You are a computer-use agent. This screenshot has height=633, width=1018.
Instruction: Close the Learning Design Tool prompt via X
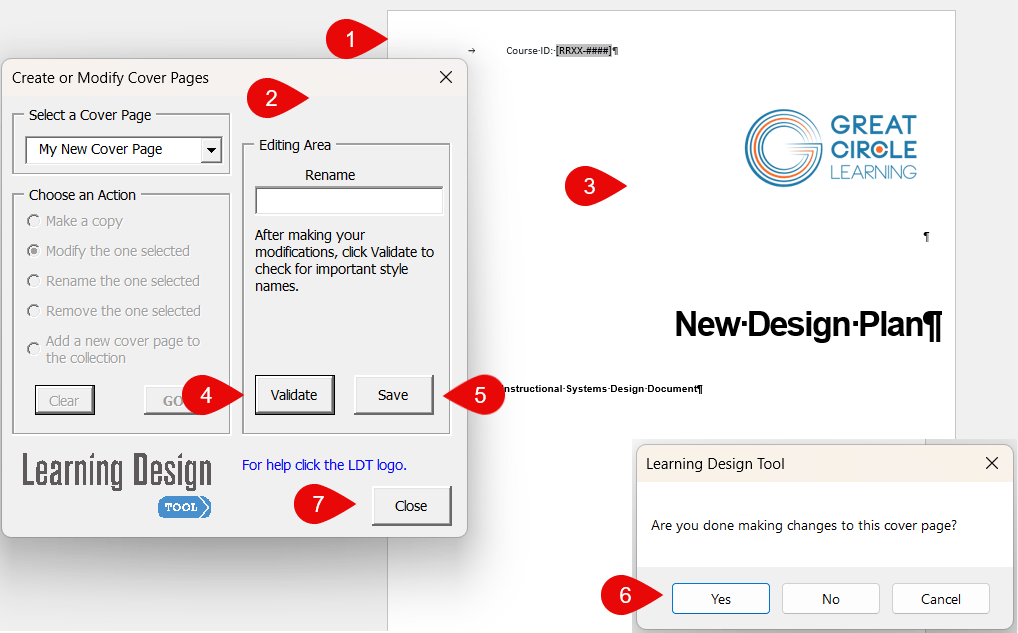[992, 463]
